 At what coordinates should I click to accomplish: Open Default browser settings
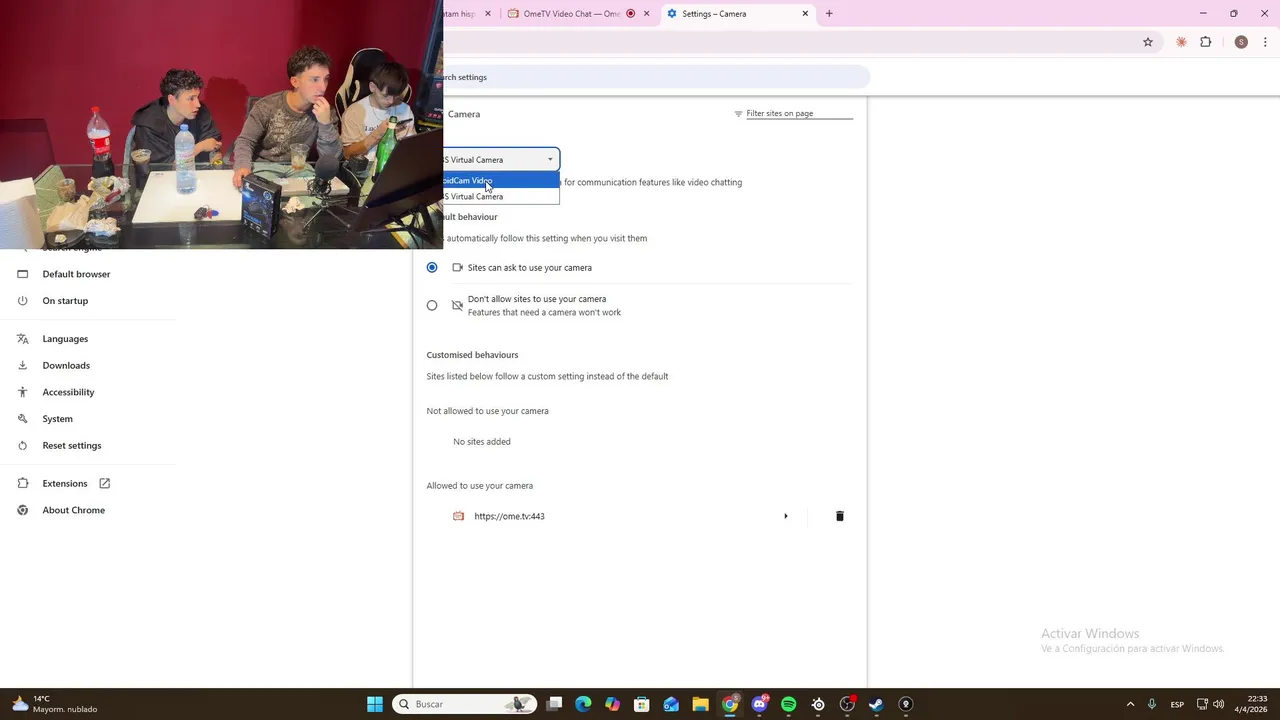(76, 274)
